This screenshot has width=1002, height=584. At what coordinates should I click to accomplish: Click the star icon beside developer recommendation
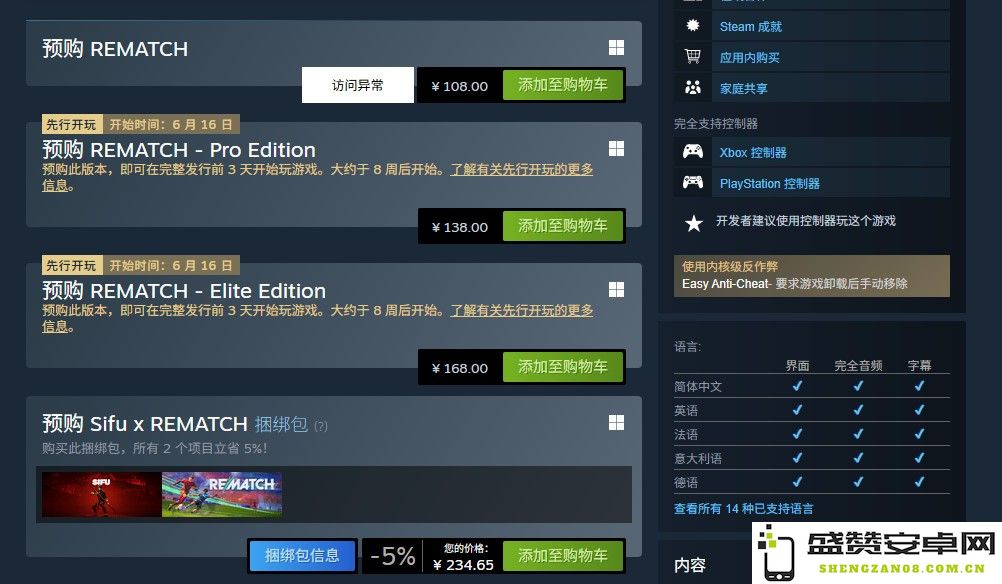693,223
